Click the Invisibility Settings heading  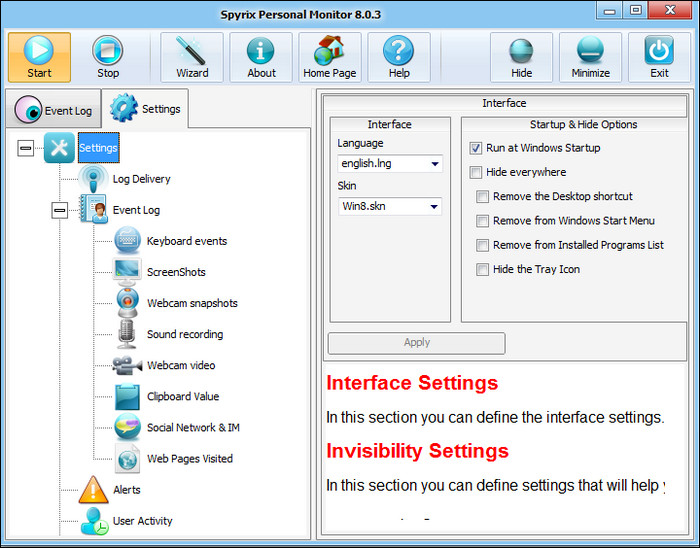[417, 451]
